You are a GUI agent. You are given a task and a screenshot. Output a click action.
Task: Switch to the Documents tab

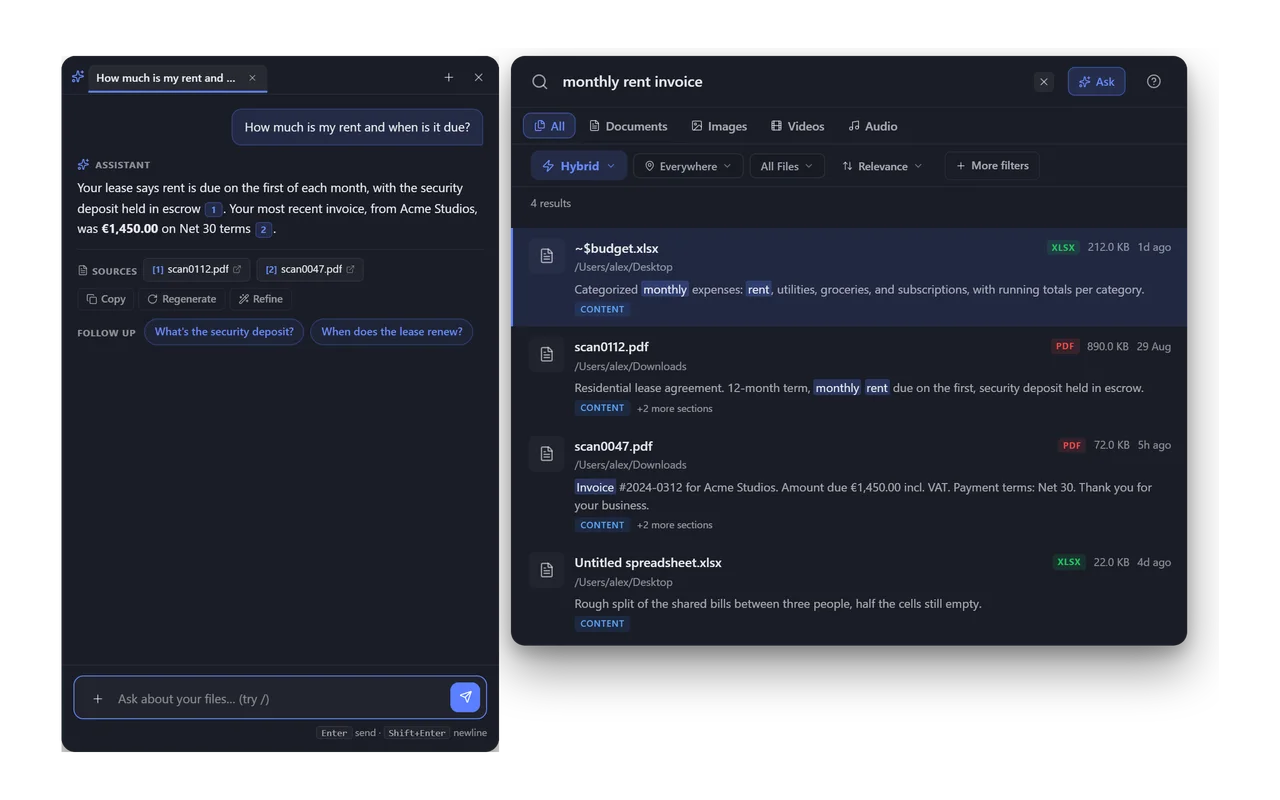coord(628,126)
